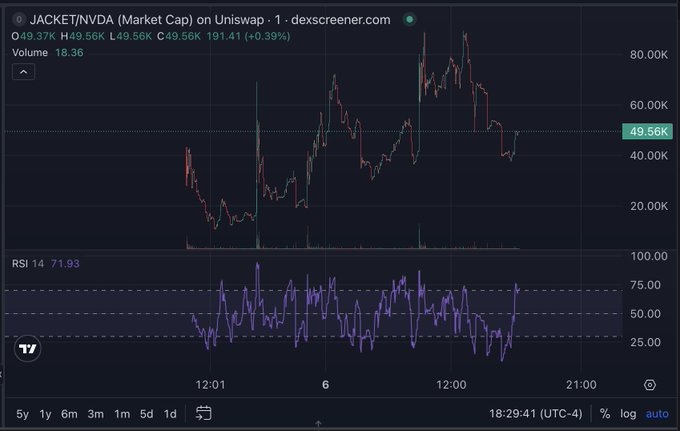Click the RSI 75.00 axis label
The height and width of the screenshot is (431, 680).
pyautogui.click(x=645, y=285)
